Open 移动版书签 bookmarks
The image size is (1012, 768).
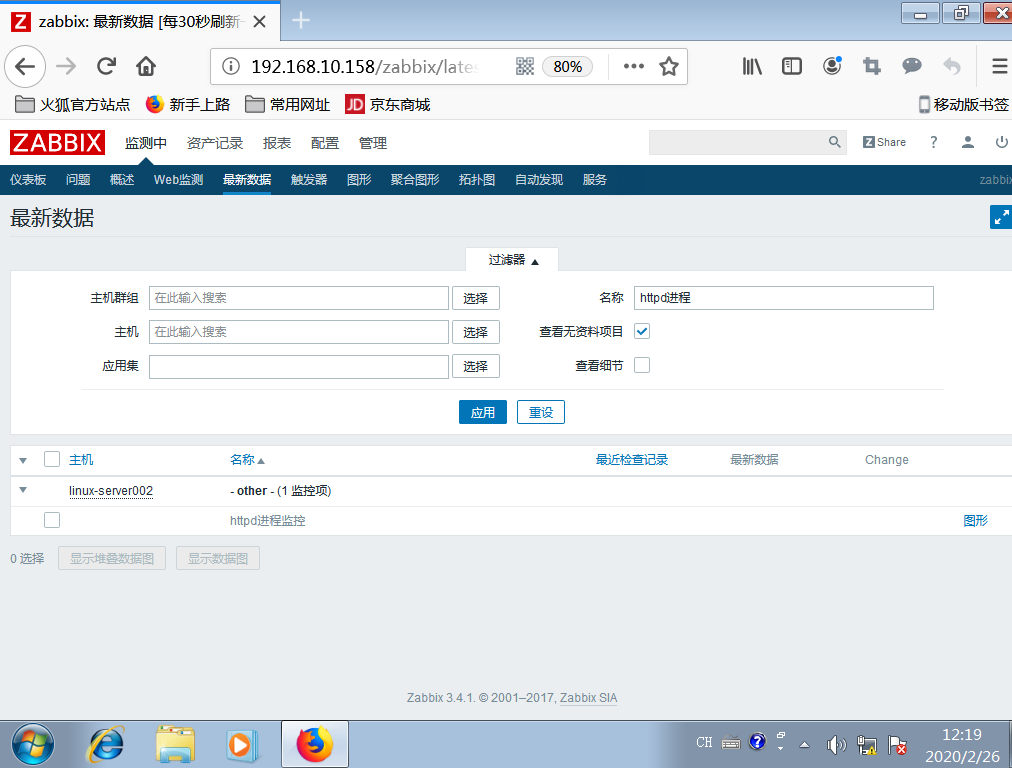pyautogui.click(x=964, y=105)
